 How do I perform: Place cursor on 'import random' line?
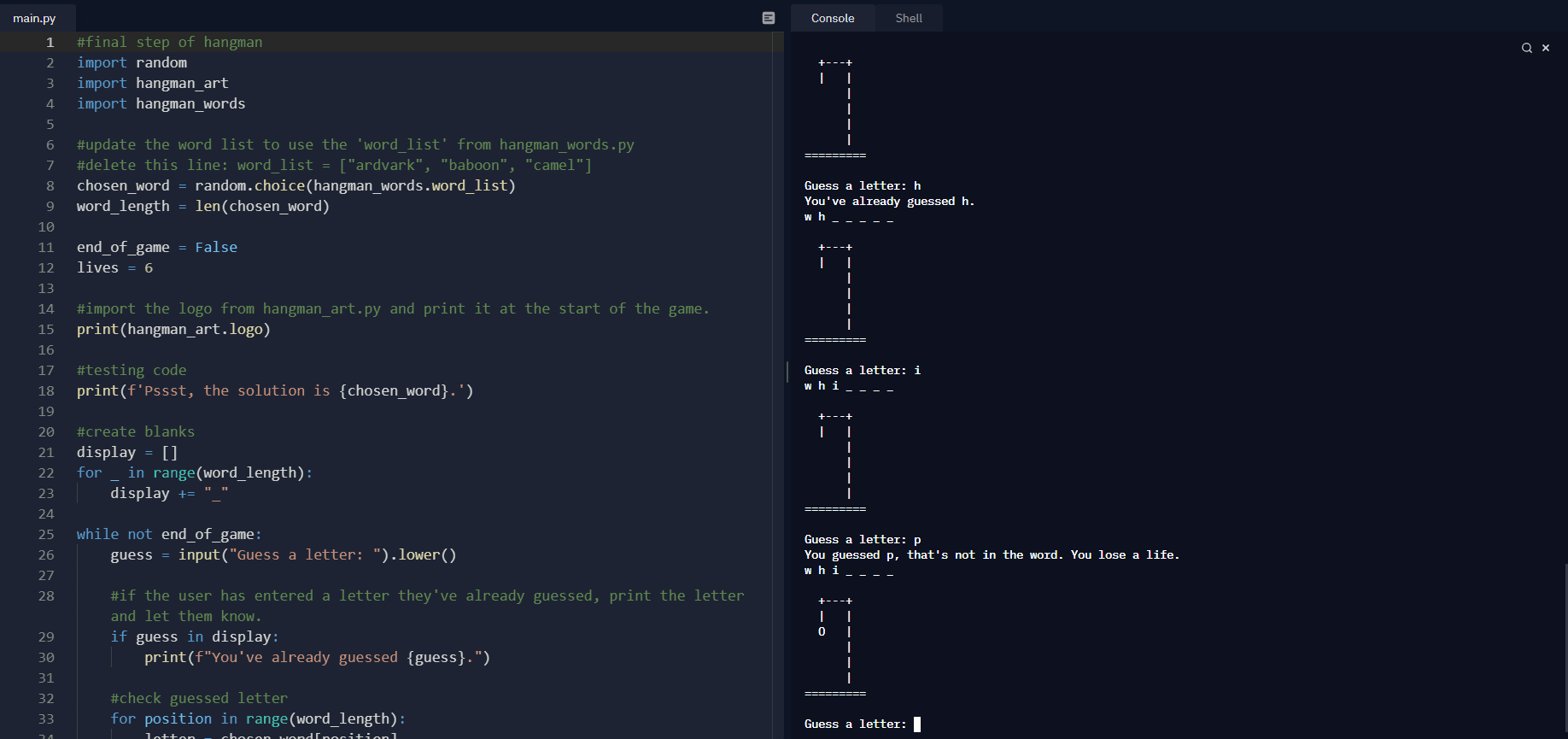[132, 62]
